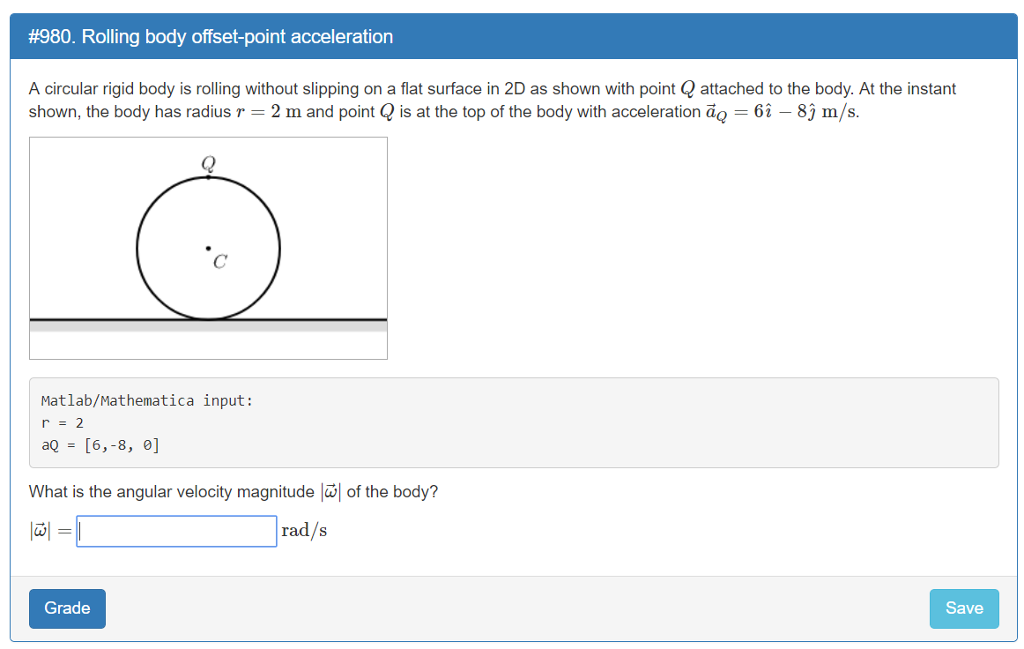Click the Save button
1024x649 pixels.
(963, 608)
